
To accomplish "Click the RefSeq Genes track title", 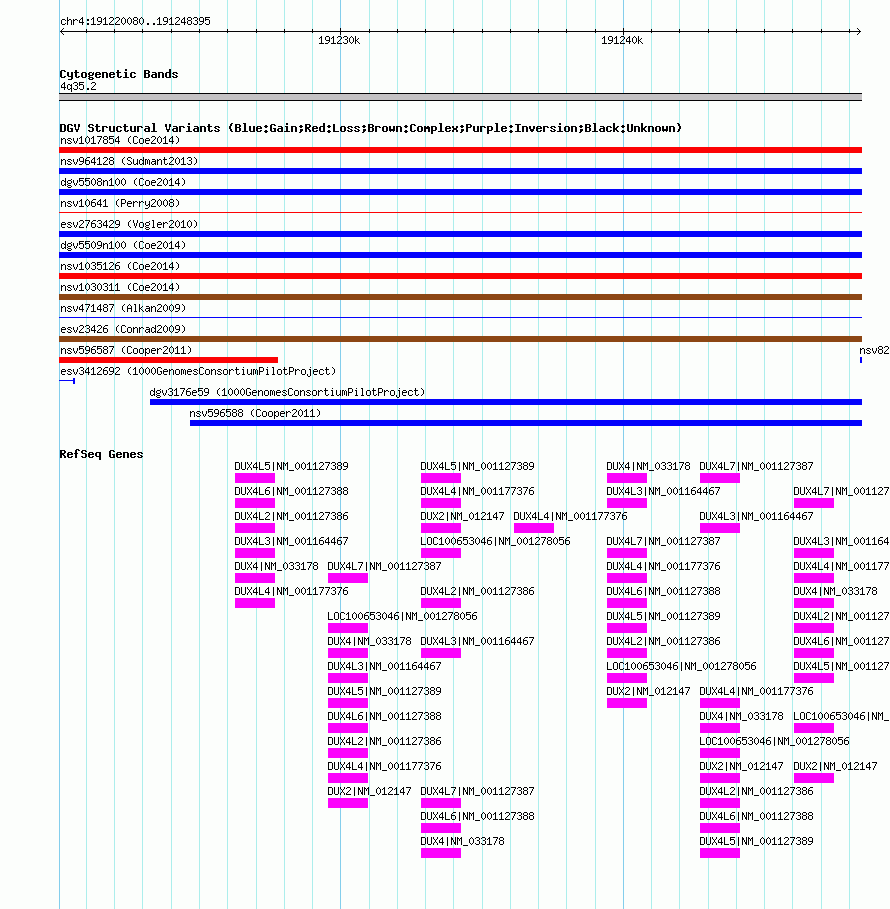I will [101, 454].
